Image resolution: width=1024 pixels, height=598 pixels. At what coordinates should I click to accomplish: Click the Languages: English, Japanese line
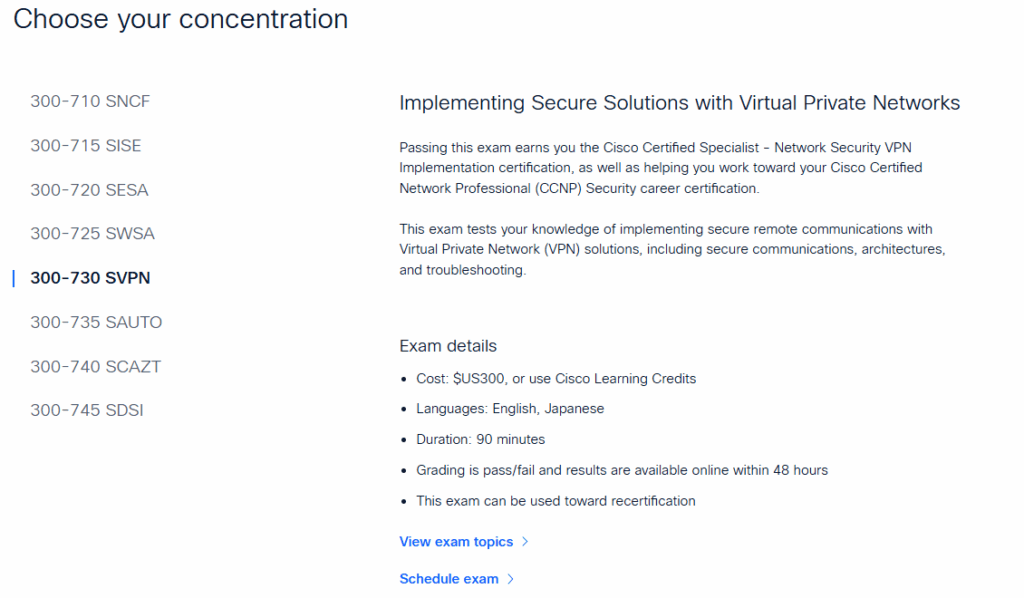pos(510,409)
